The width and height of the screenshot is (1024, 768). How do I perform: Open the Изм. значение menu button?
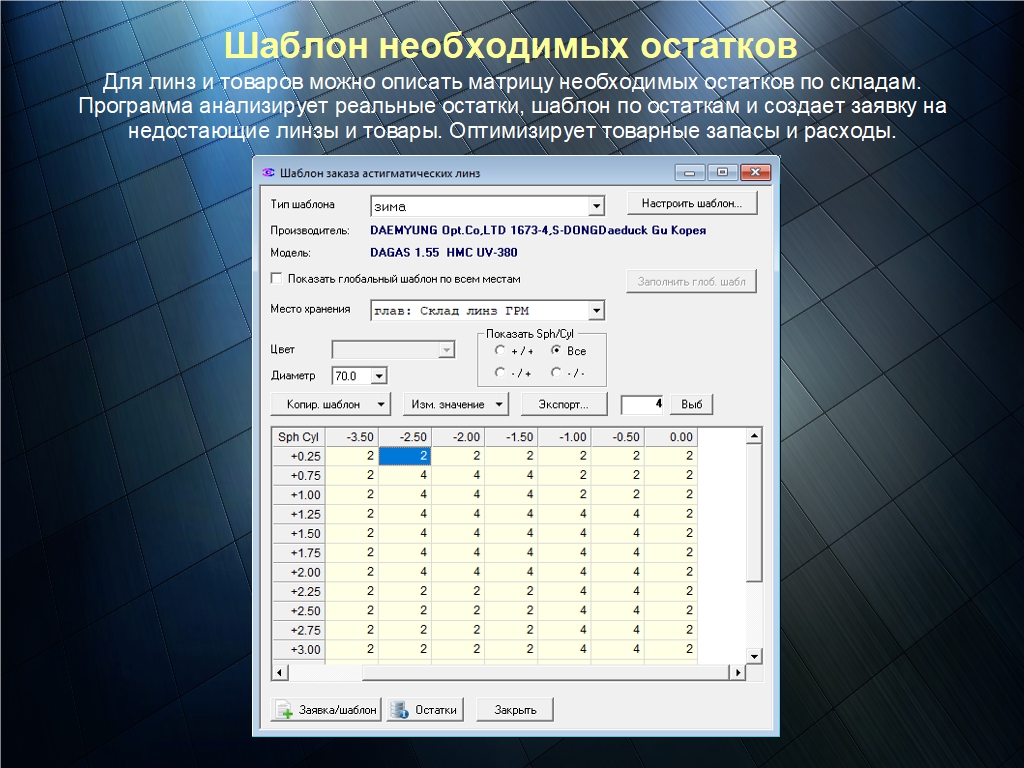tap(456, 404)
